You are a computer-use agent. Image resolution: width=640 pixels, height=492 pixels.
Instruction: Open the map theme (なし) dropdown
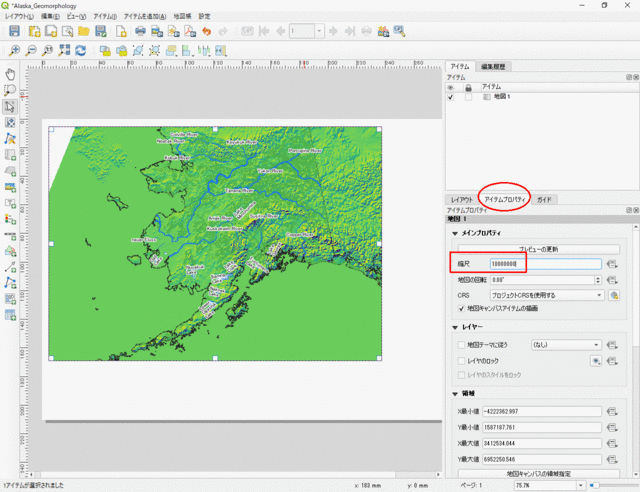566,345
